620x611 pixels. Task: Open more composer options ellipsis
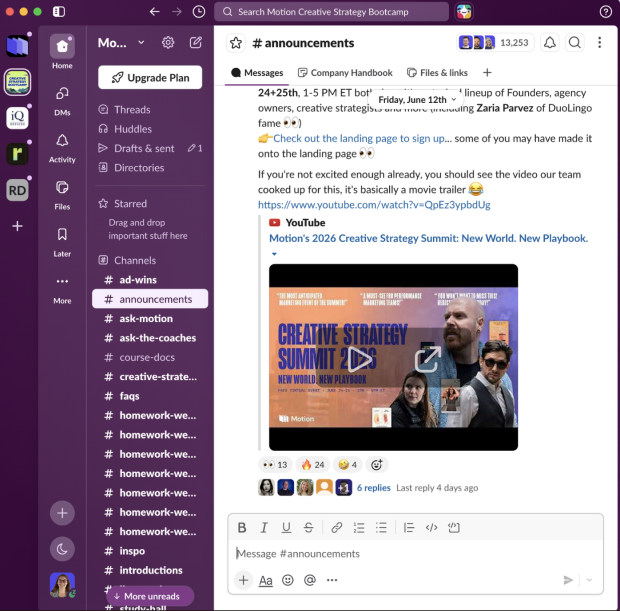coord(332,580)
